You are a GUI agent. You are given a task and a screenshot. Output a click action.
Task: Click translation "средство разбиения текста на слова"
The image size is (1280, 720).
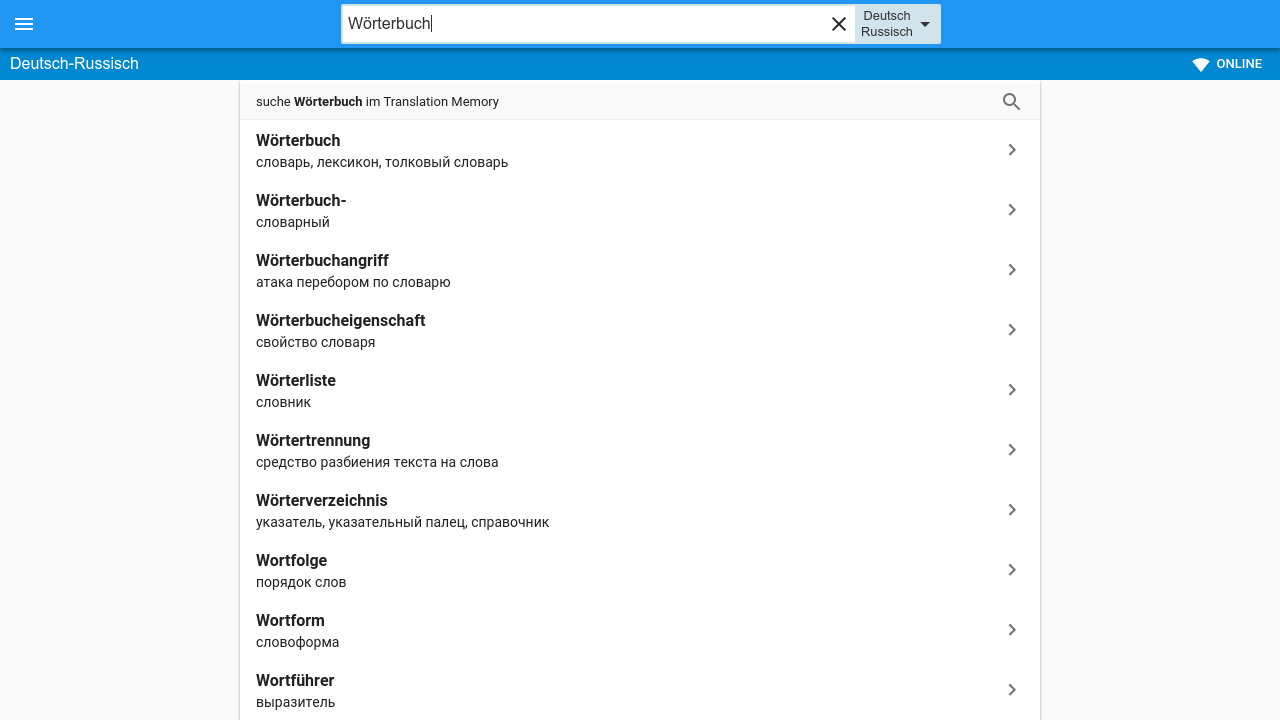[x=377, y=462]
